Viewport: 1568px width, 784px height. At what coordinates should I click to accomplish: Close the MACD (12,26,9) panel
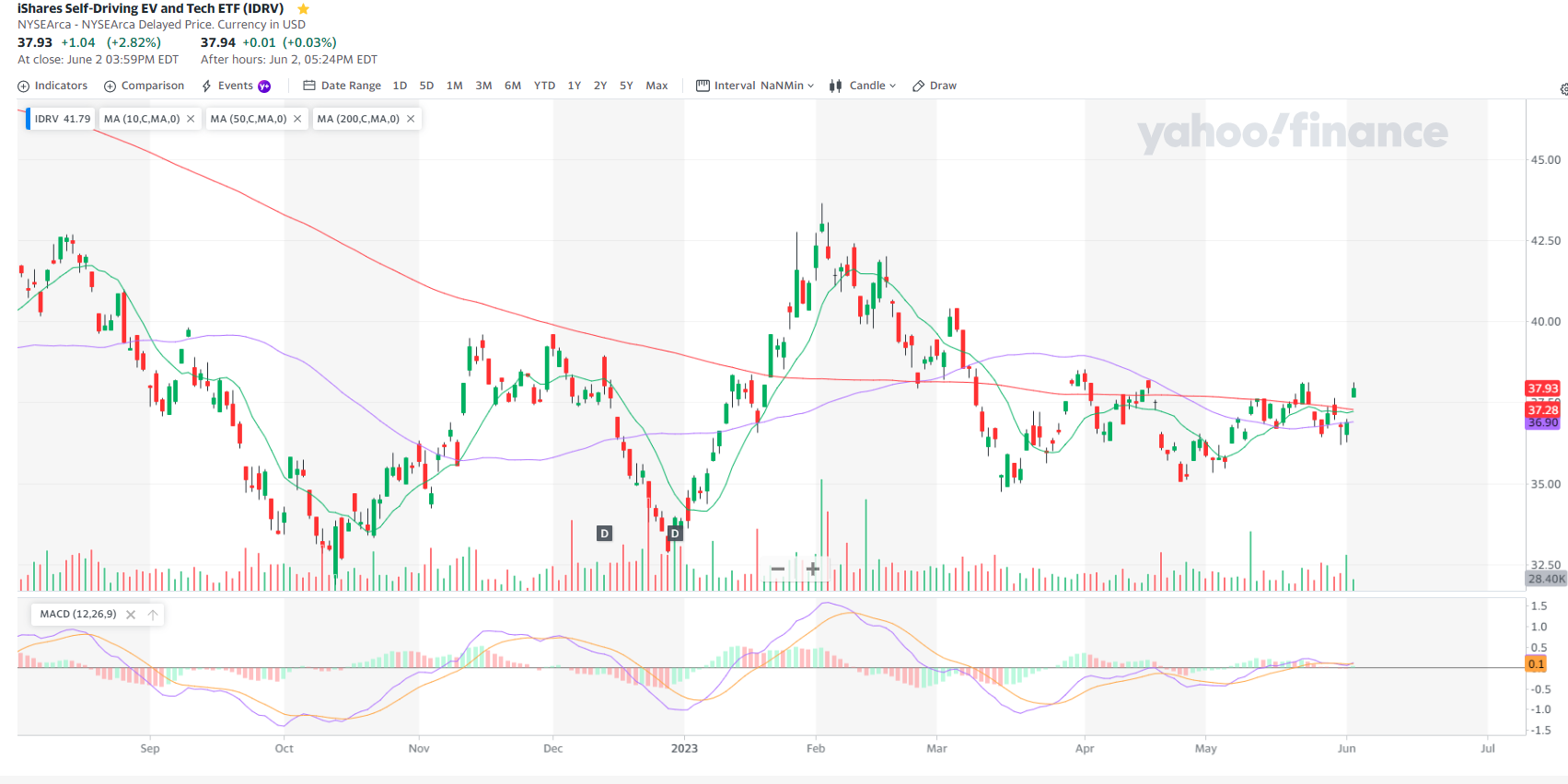tap(131, 615)
